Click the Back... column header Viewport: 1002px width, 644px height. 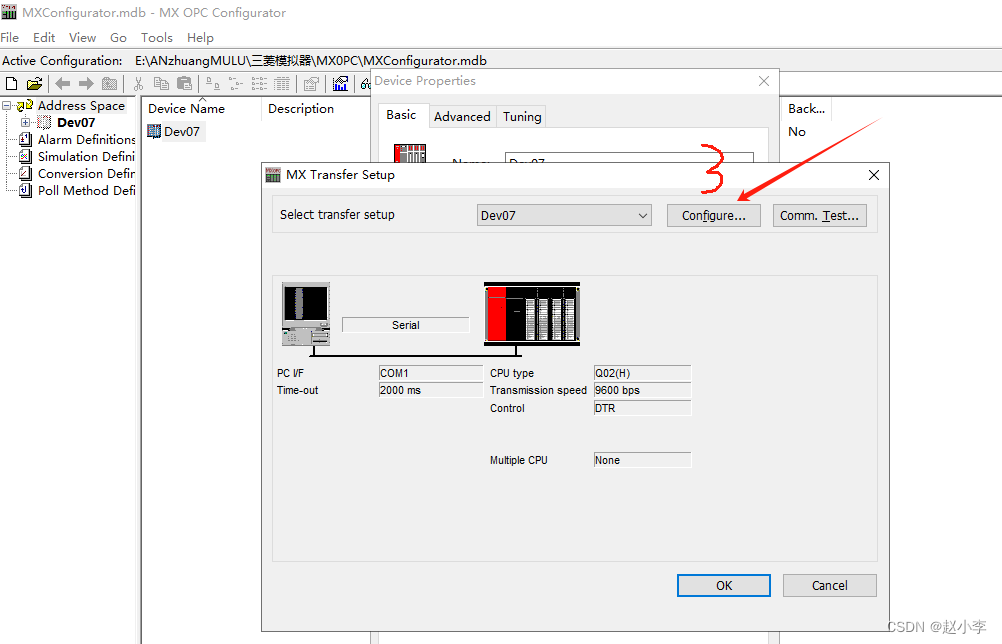806,109
